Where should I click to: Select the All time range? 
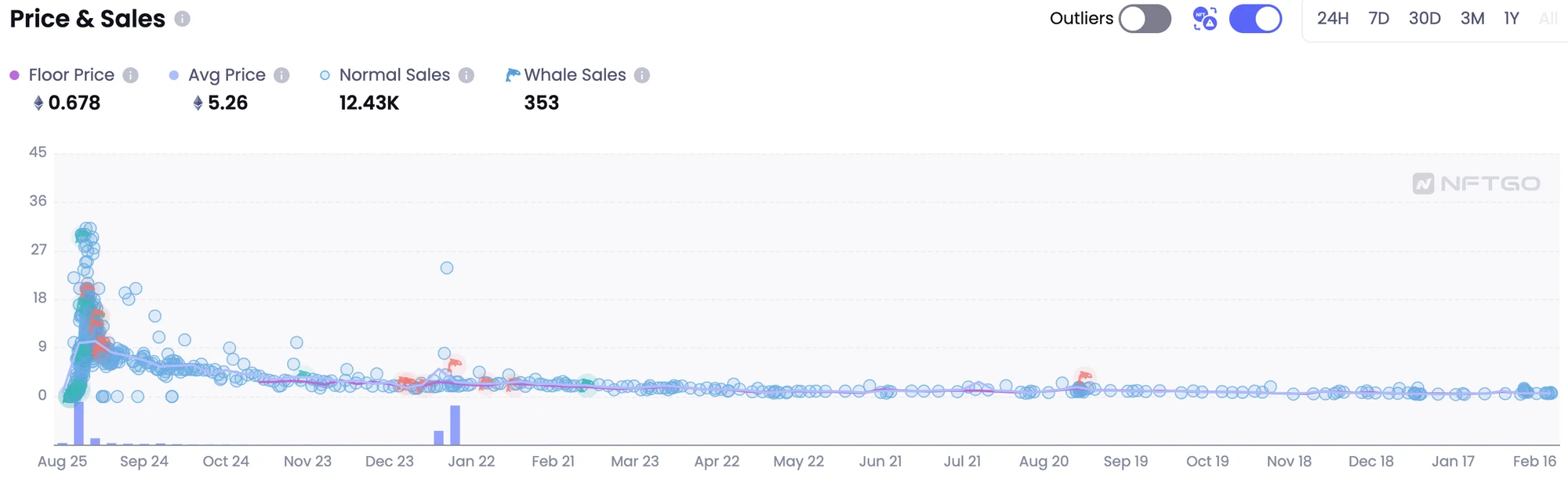click(x=1548, y=19)
